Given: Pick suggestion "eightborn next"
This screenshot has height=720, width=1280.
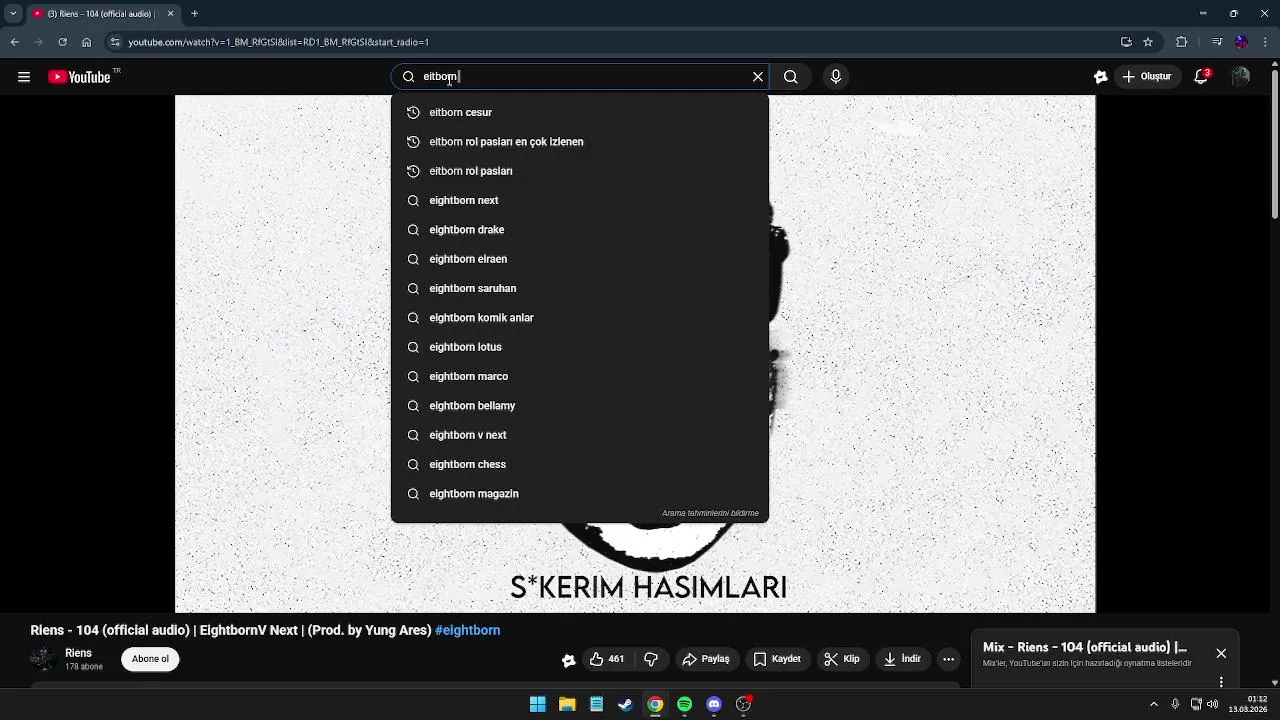Looking at the screenshot, I should click(x=580, y=200).
